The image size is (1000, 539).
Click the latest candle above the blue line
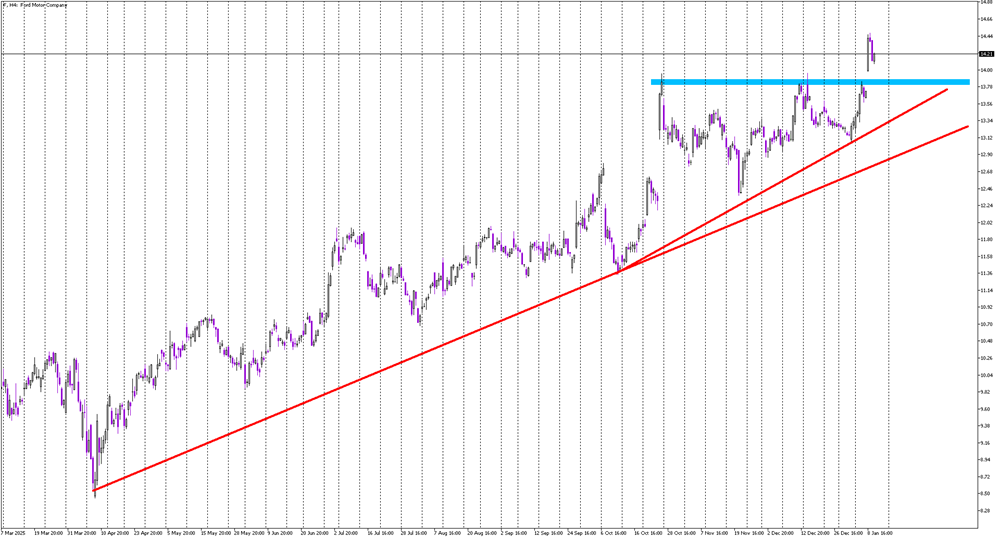point(870,48)
